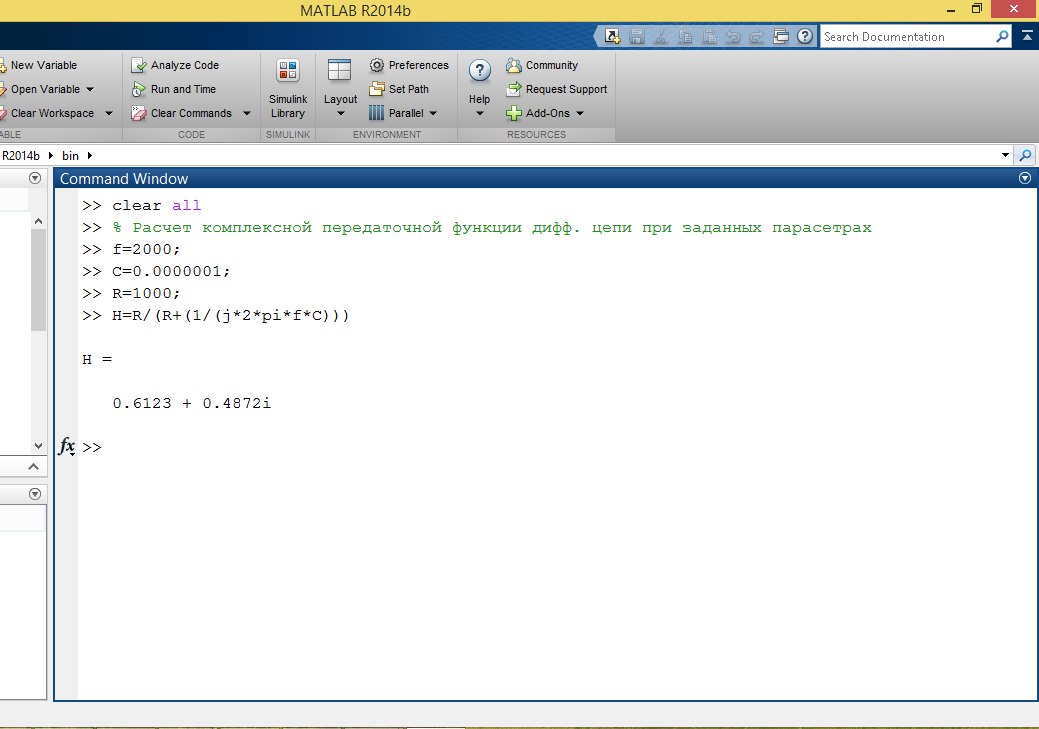This screenshot has height=729, width=1039.
Task: Click the magnifier icon in Search Documentation
Action: (1002, 36)
